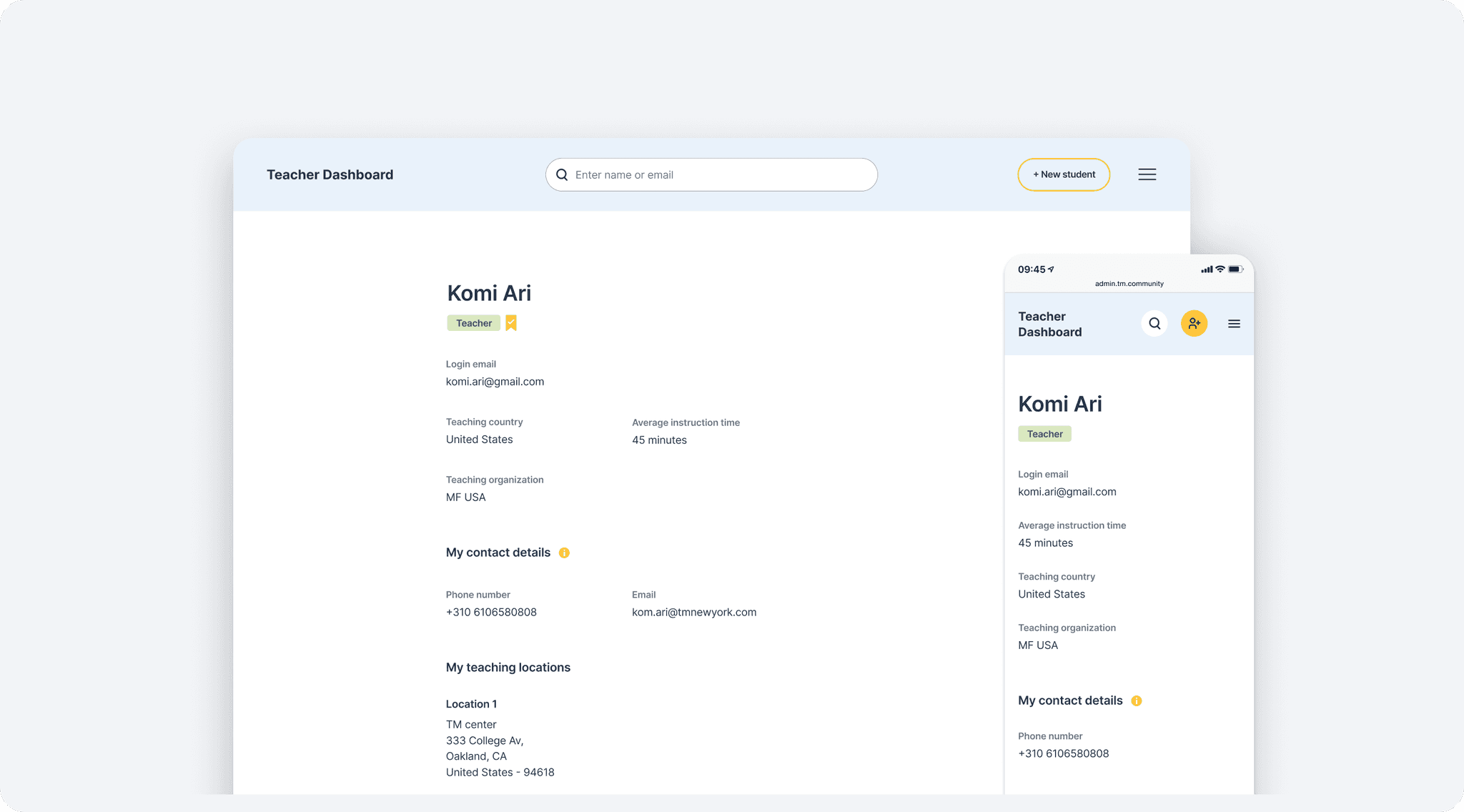Viewport: 1464px width, 812px height.
Task: Click the Location 1 heading
Action: (471, 704)
